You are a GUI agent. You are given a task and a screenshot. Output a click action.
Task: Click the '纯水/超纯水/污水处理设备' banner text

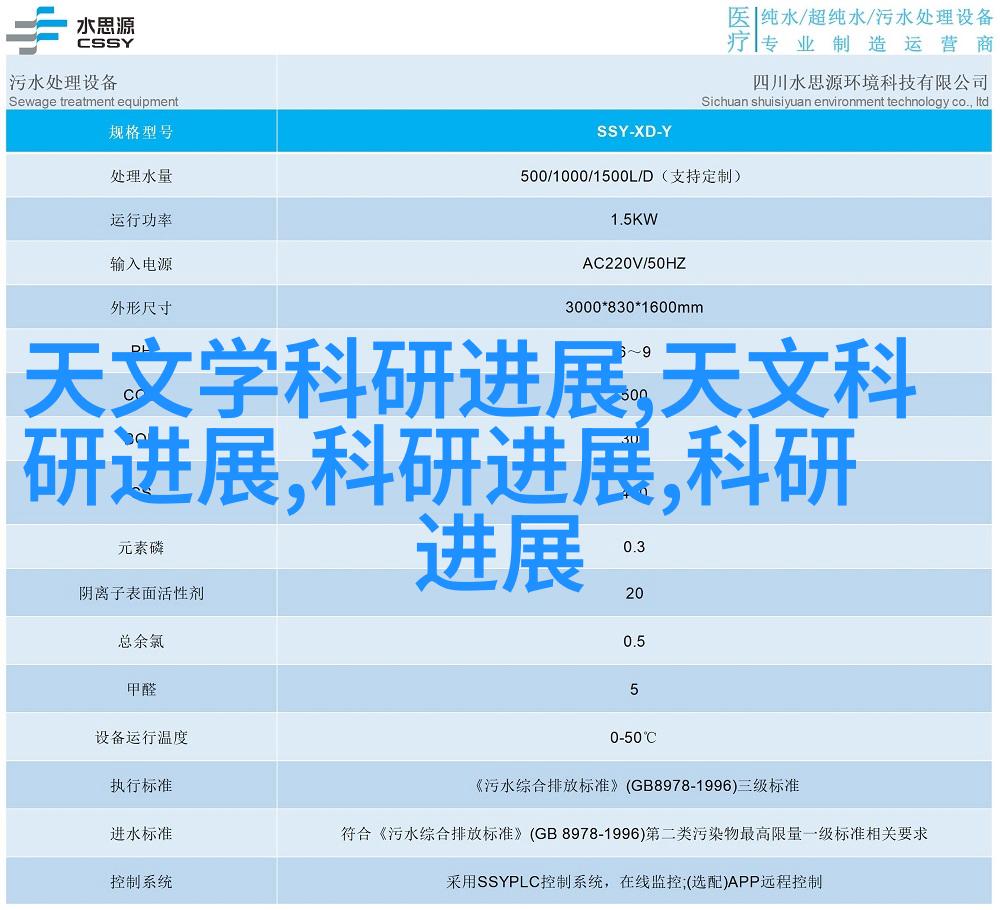coord(877,17)
